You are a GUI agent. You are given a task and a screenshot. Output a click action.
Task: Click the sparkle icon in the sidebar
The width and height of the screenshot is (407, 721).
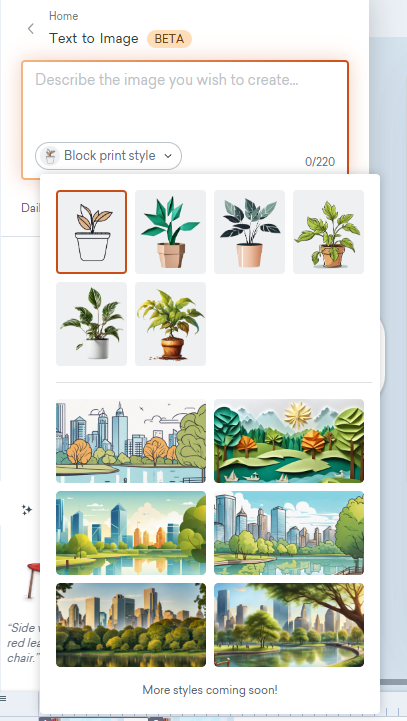[27, 509]
